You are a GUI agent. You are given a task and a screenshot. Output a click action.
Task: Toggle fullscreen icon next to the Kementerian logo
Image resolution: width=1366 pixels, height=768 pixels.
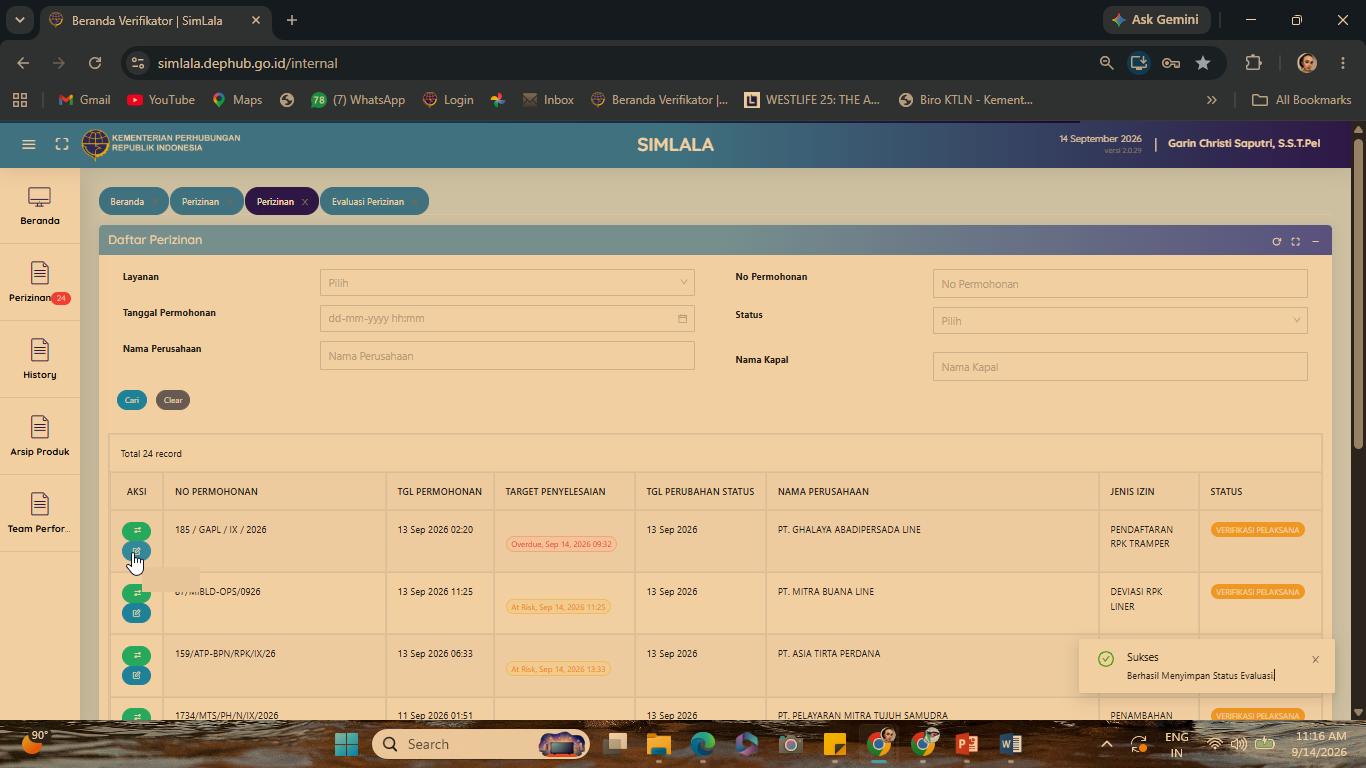point(62,144)
